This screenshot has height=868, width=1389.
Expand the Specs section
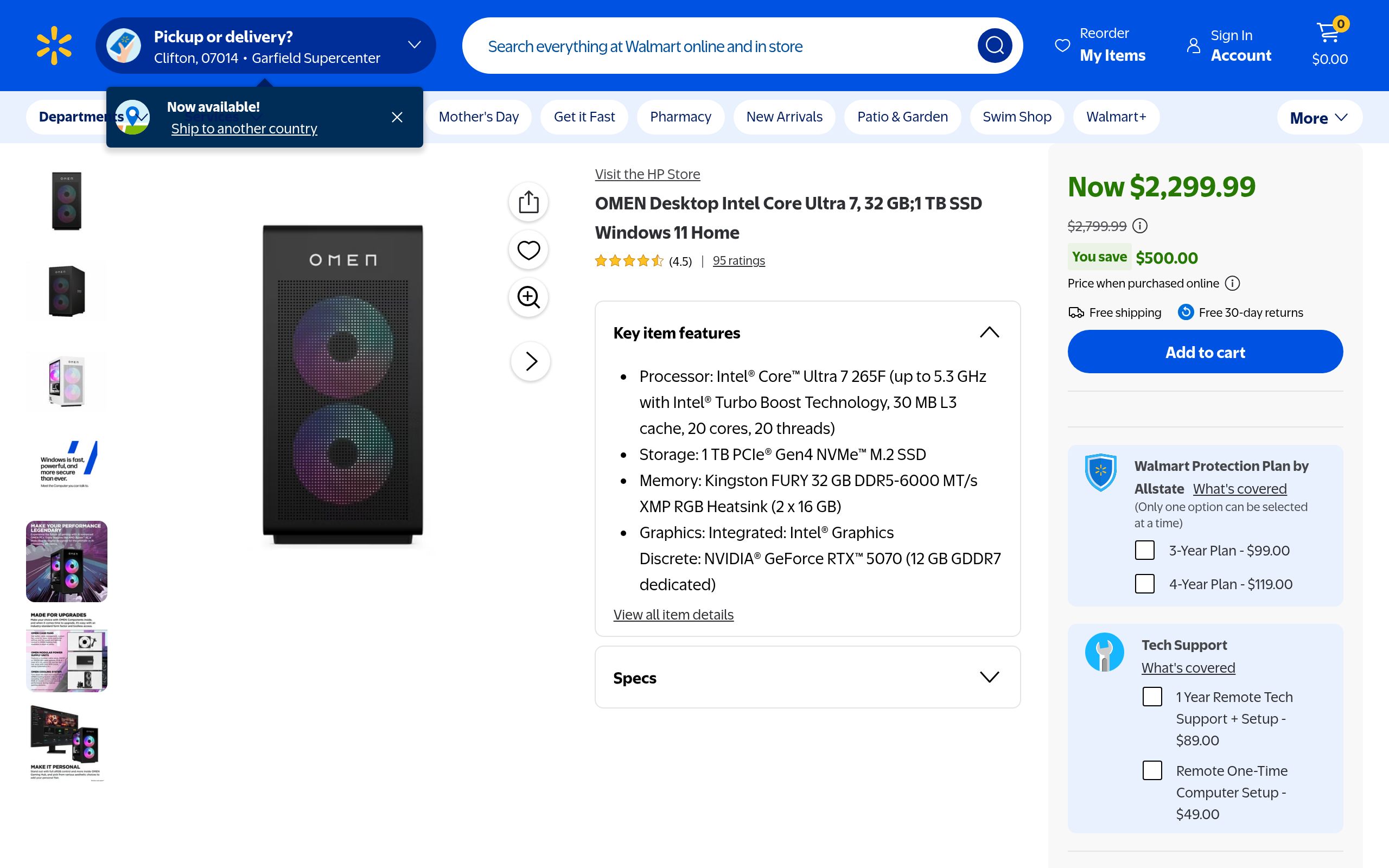click(989, 678)
